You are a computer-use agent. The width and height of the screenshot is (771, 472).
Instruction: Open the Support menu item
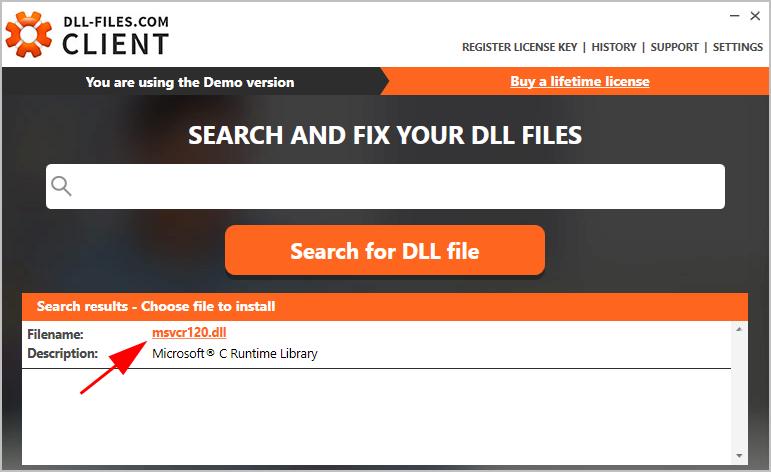click(674, 47)
